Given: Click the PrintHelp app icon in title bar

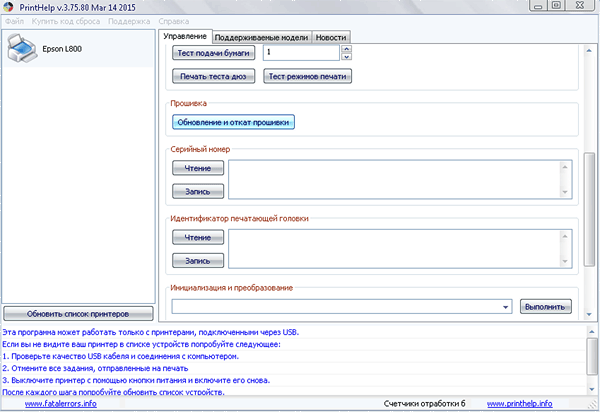Looking at the screenshot, I should pyautogui.click(x=8, y=7).
